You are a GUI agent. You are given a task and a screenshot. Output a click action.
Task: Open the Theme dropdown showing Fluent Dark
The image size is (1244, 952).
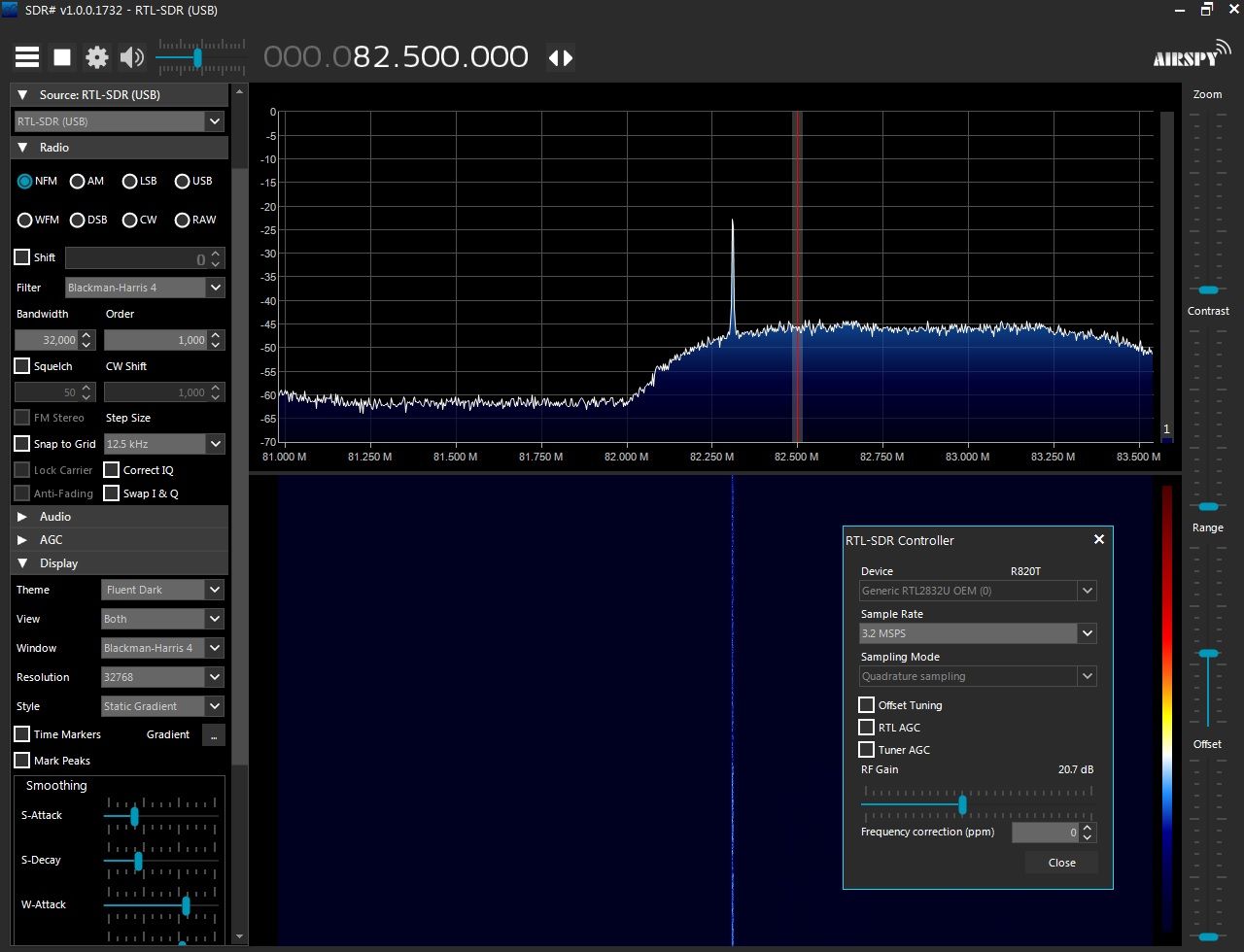coord(162,590)
